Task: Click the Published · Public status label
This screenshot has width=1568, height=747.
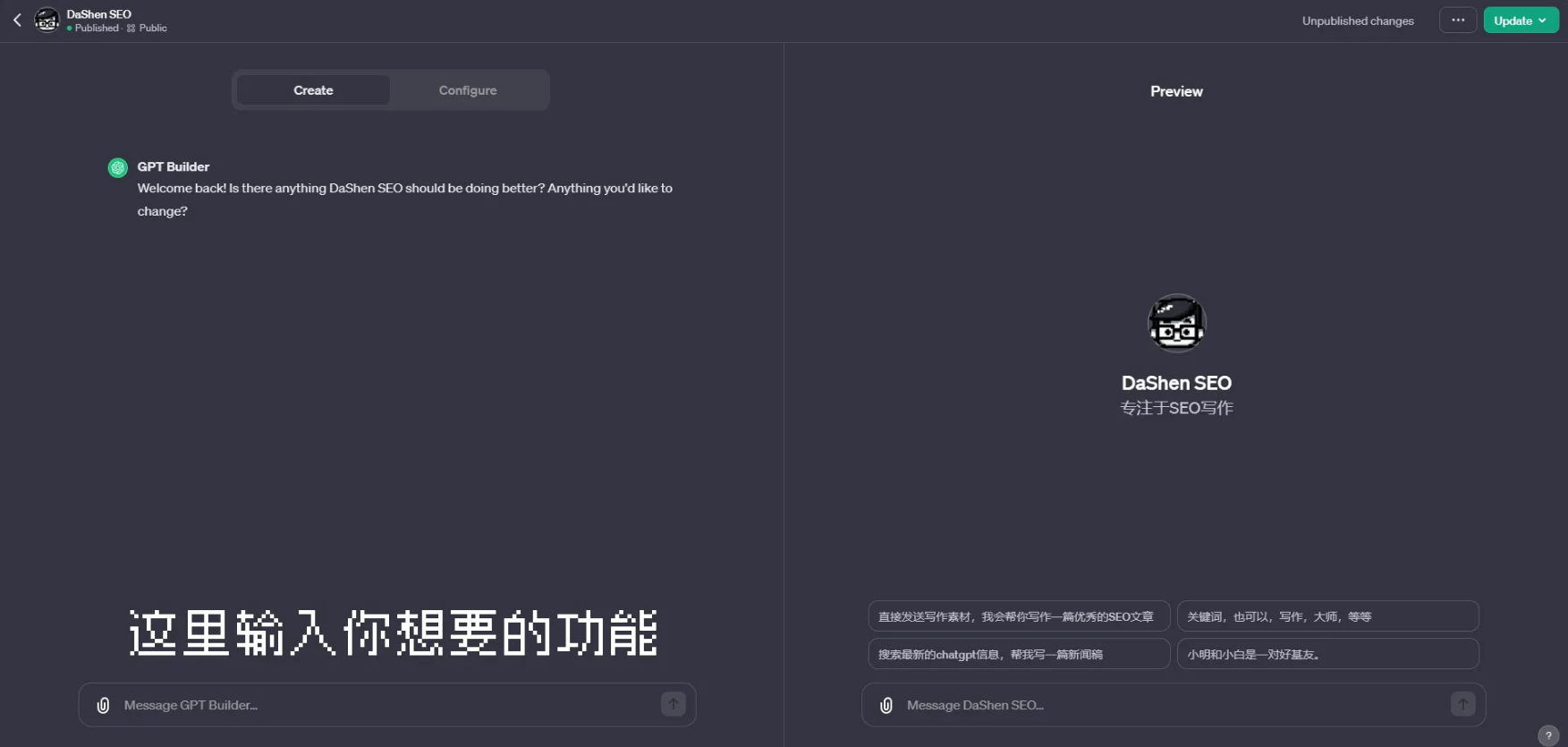Action: point(116,28)
